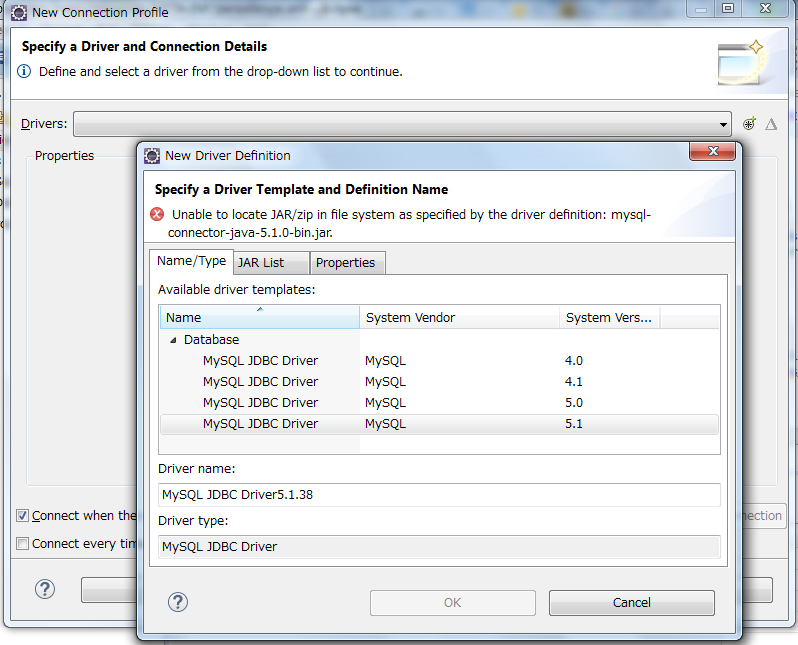Click the red error icon in message area

click(158, 214)
